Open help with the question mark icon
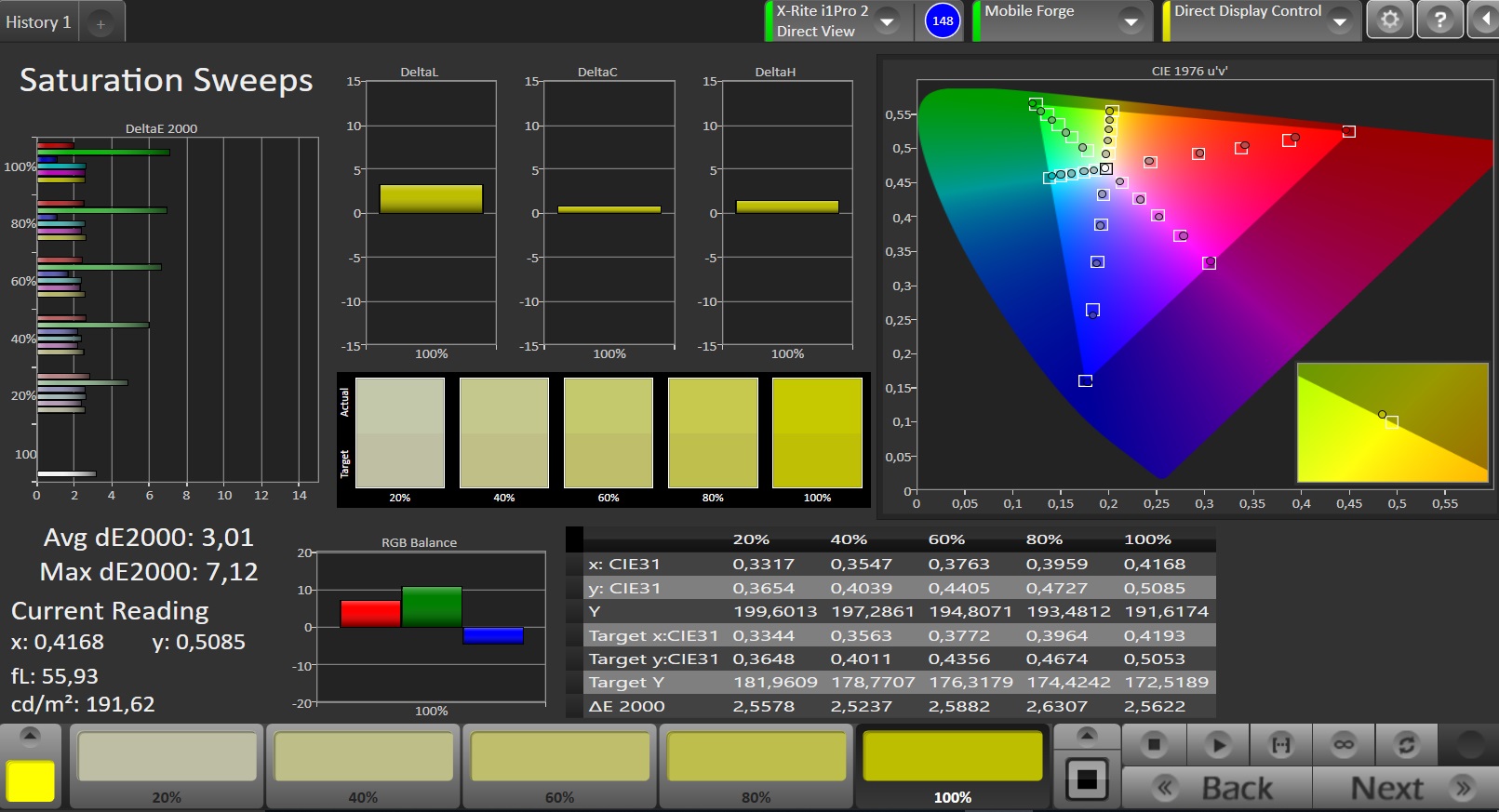This screenshot has height=812, width=1499. [x=1439, y=20]
